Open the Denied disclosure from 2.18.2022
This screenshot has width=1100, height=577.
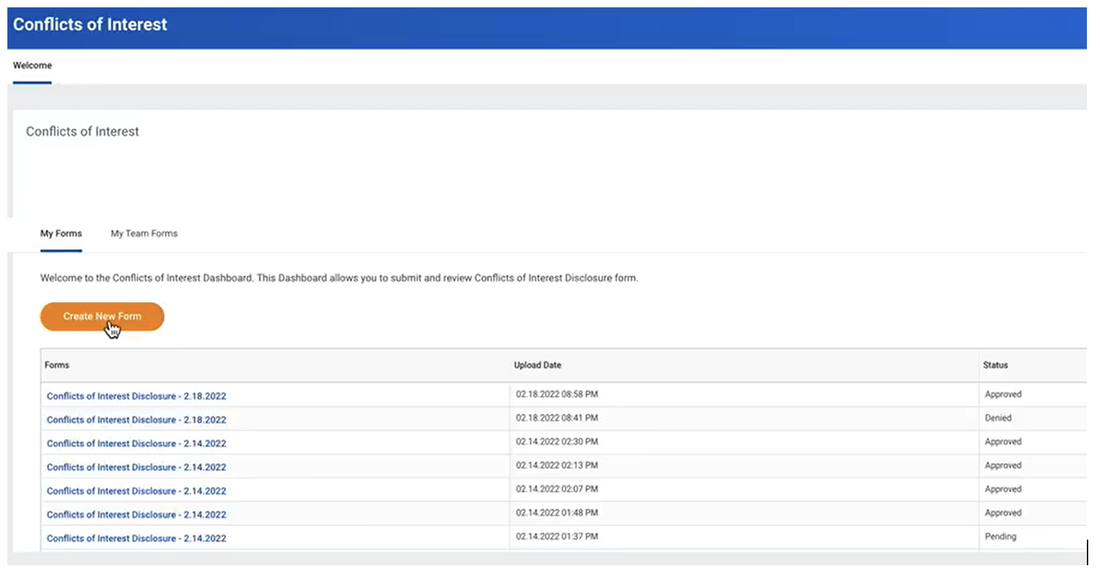135,419
